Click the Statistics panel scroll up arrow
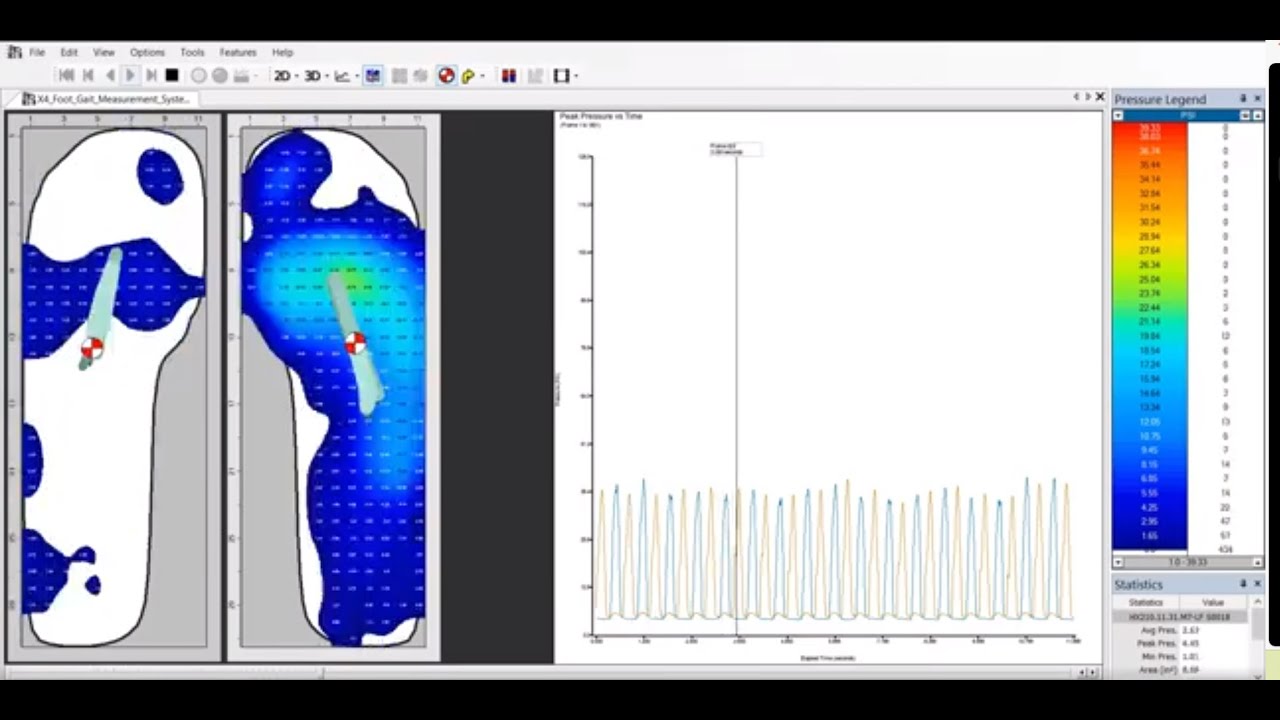The width and height of the screenshot is (1280, 720). [1257, 603]
